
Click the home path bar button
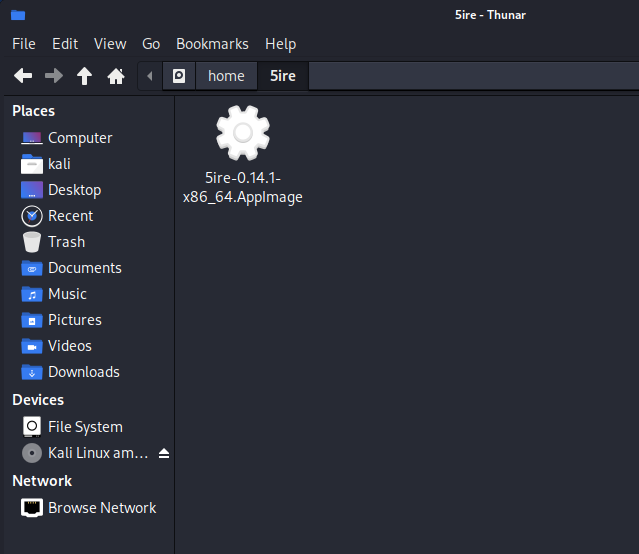click(226, 76)
